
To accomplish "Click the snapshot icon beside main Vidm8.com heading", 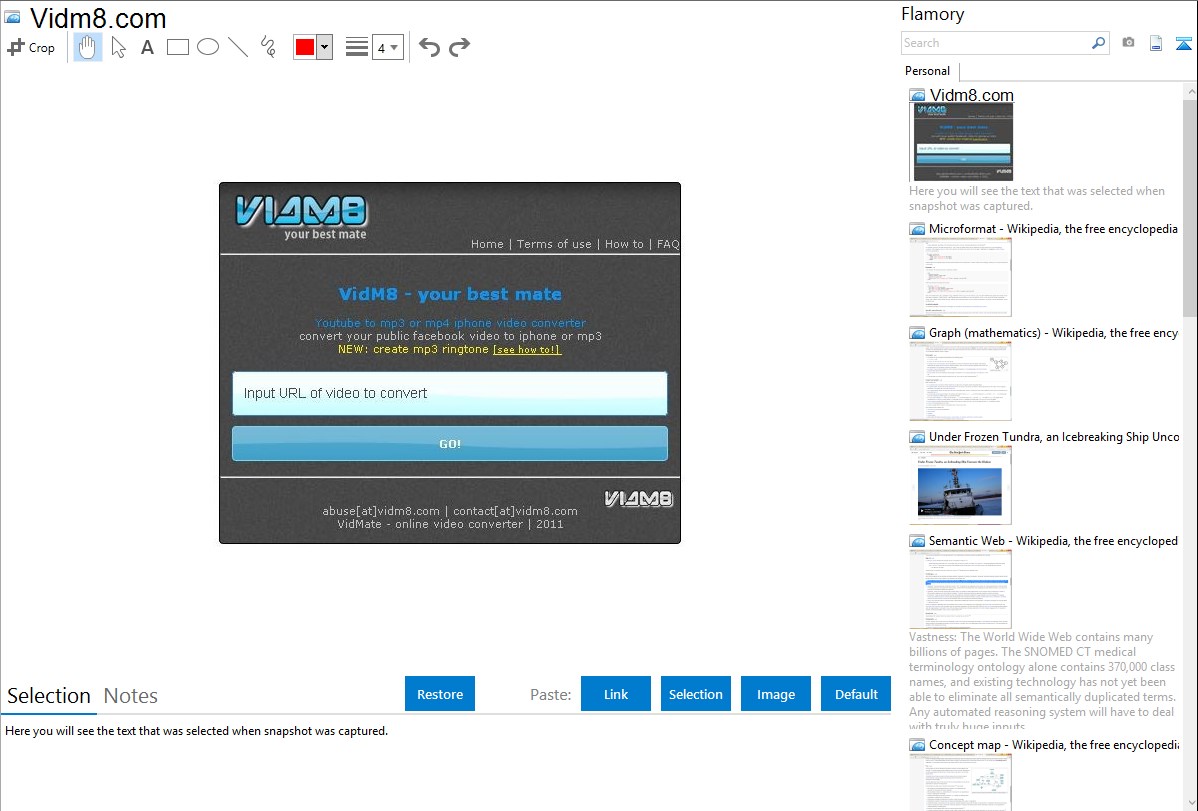I will pyautogui.click(x=12, y=17).
